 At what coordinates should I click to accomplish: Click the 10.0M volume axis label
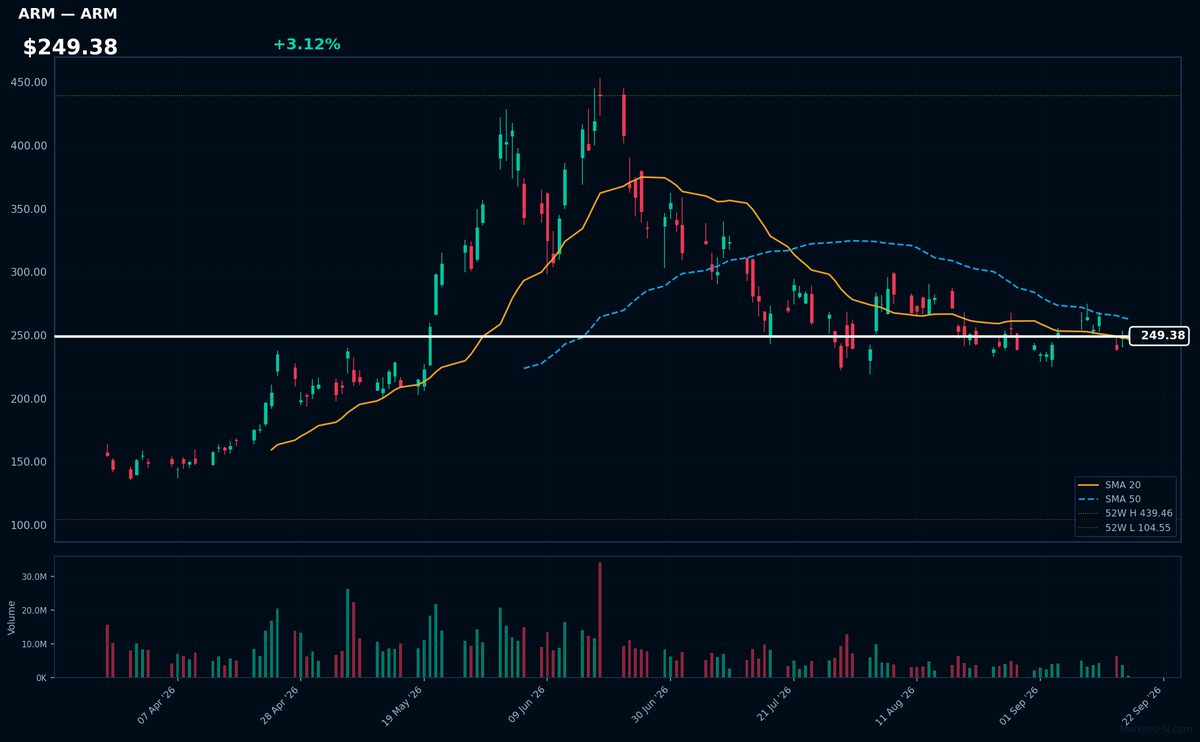34,644
